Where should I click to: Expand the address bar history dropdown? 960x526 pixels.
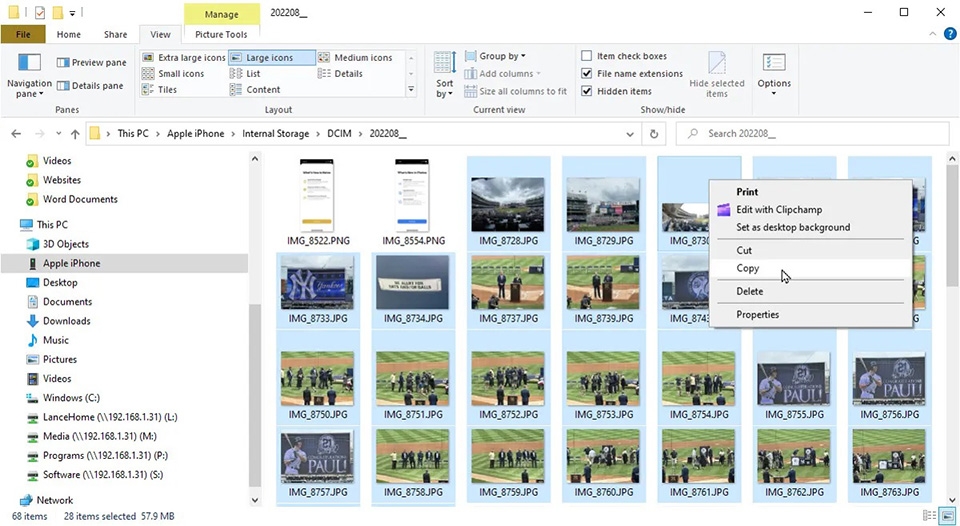click(x=630, y=133)
